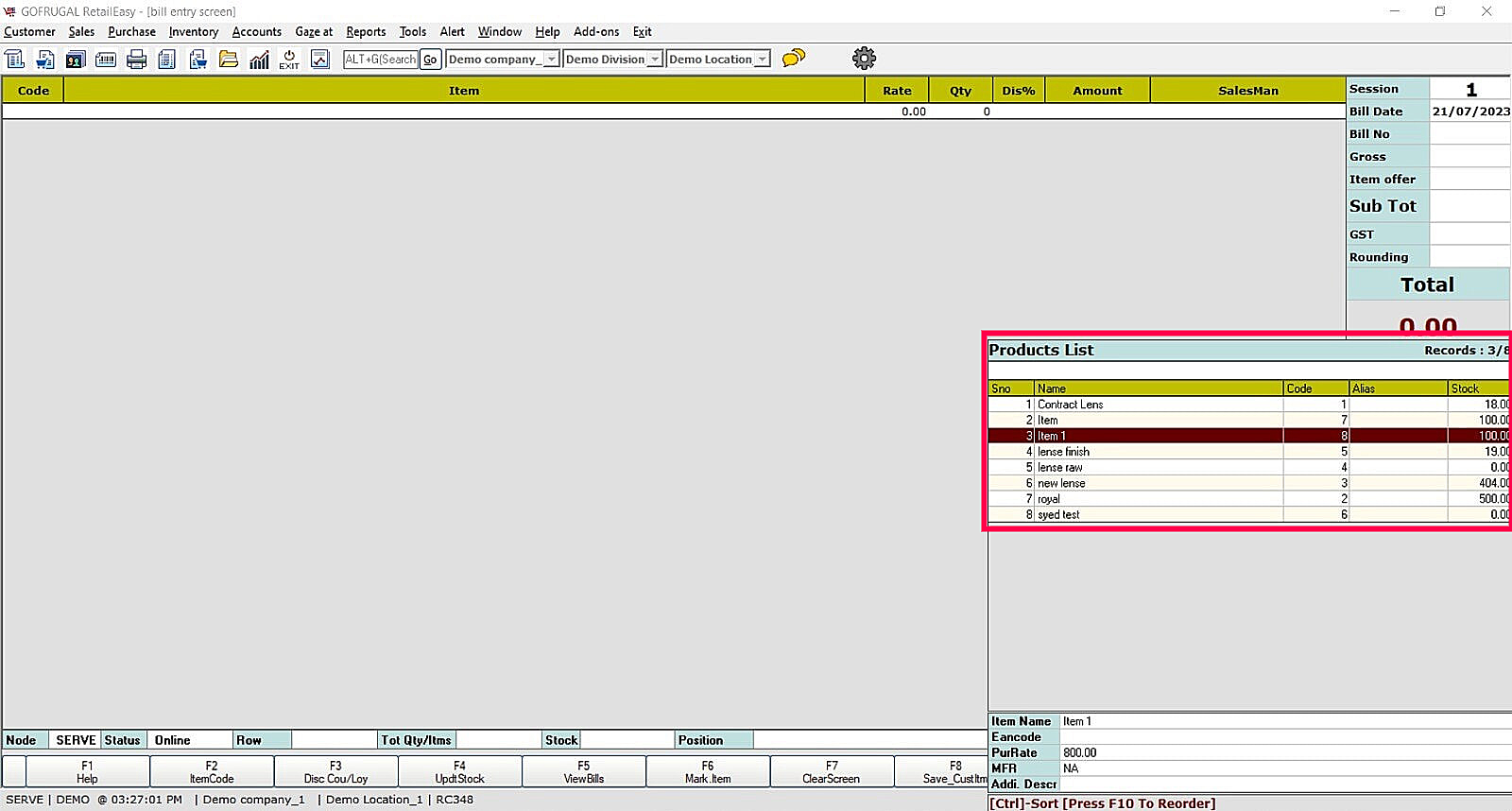This screenshot has height=811, width=1512.
Task: Open the bar chart toolbar icon
Action: pyautogui.click(x=259, y=60)
